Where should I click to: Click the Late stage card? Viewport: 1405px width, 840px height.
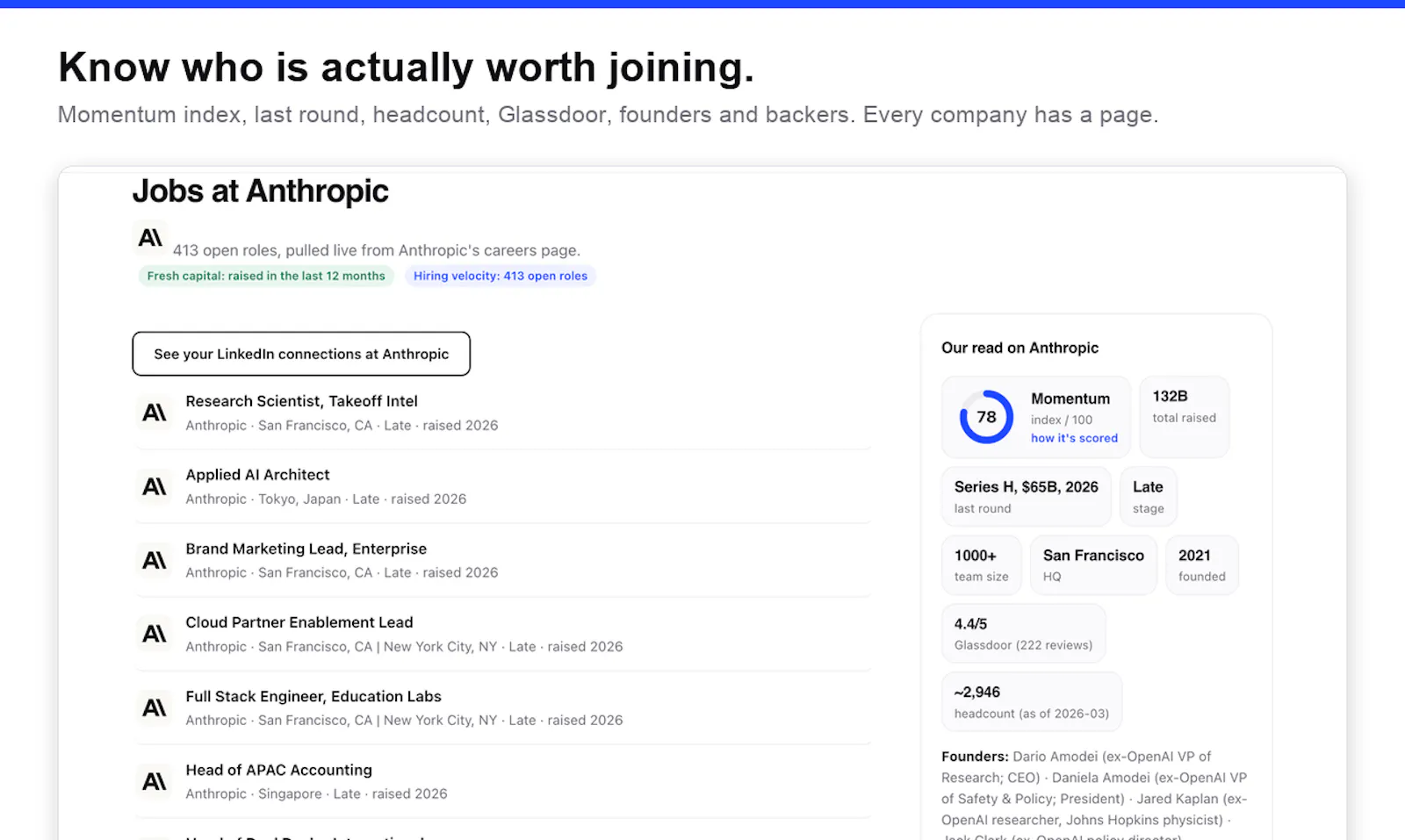click(1148, 497)
